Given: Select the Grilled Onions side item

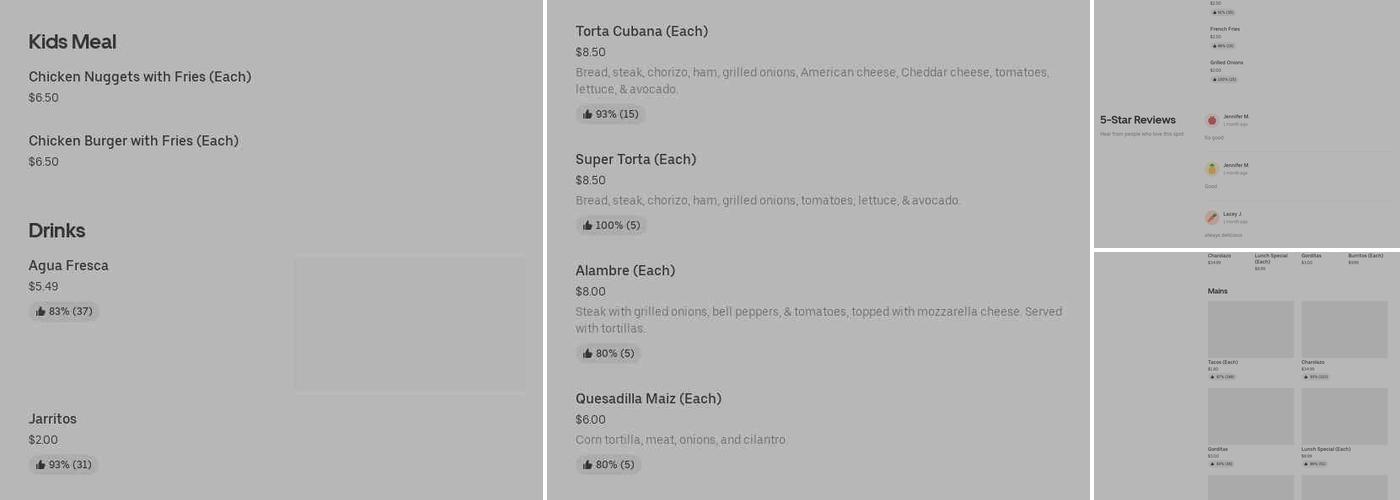Looking at the screenshot, I should (x=1226, y=63).
